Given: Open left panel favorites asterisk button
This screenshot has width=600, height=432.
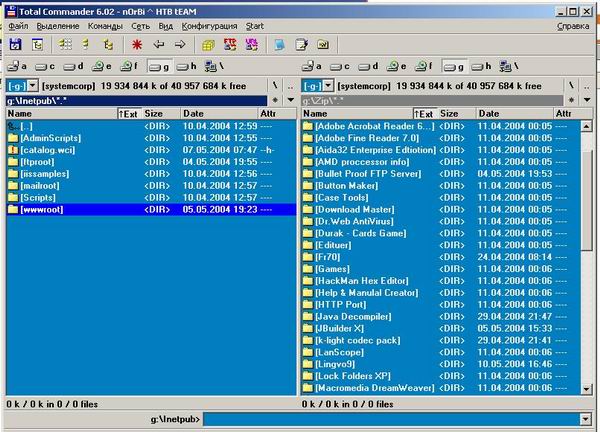Looking at the screenshot, I should point(275,100).
